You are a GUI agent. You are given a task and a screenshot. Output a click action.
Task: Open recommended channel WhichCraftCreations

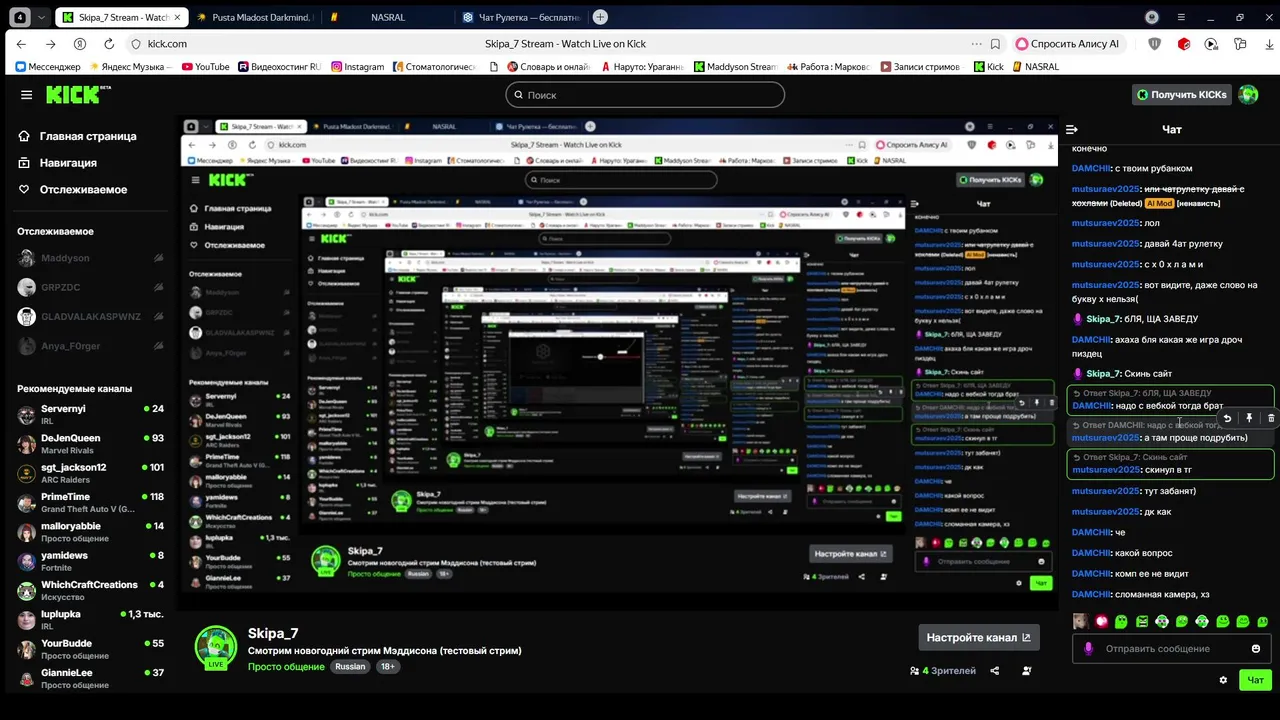(90, 590)
